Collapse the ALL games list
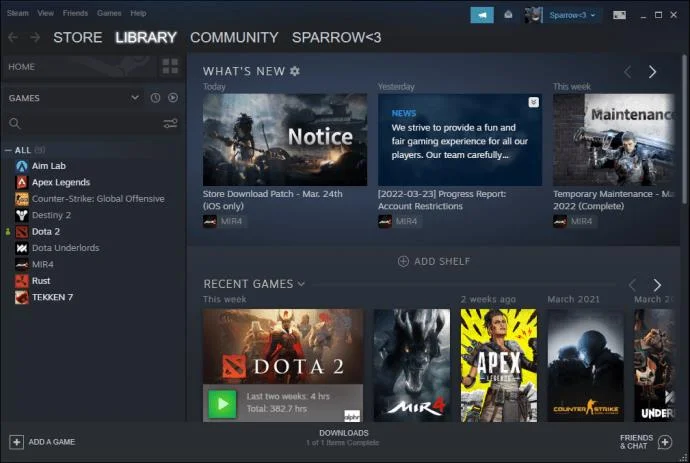This screenshot has height=463, width=690. click(8, 151)
